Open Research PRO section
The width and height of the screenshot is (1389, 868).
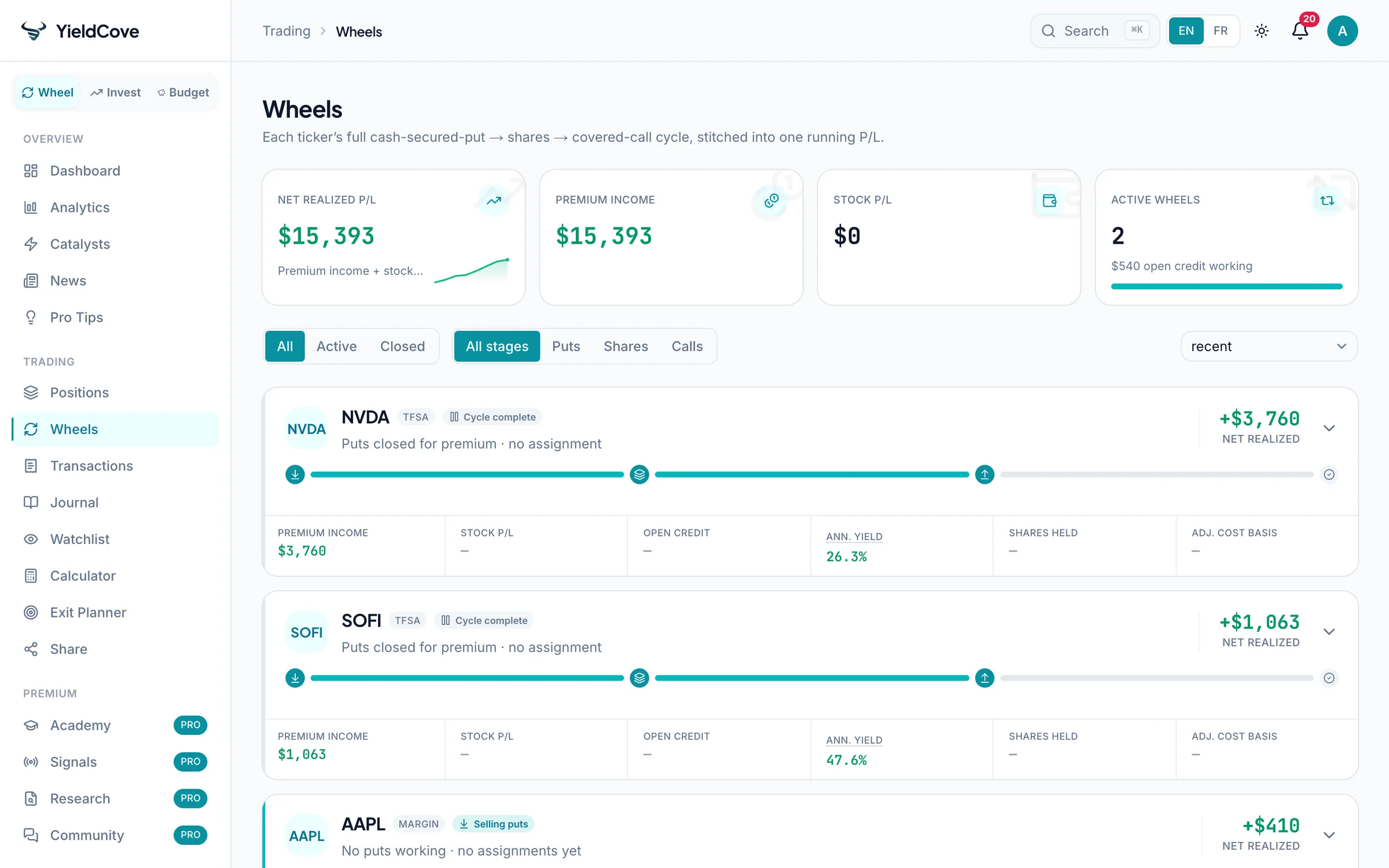(115, 799)
